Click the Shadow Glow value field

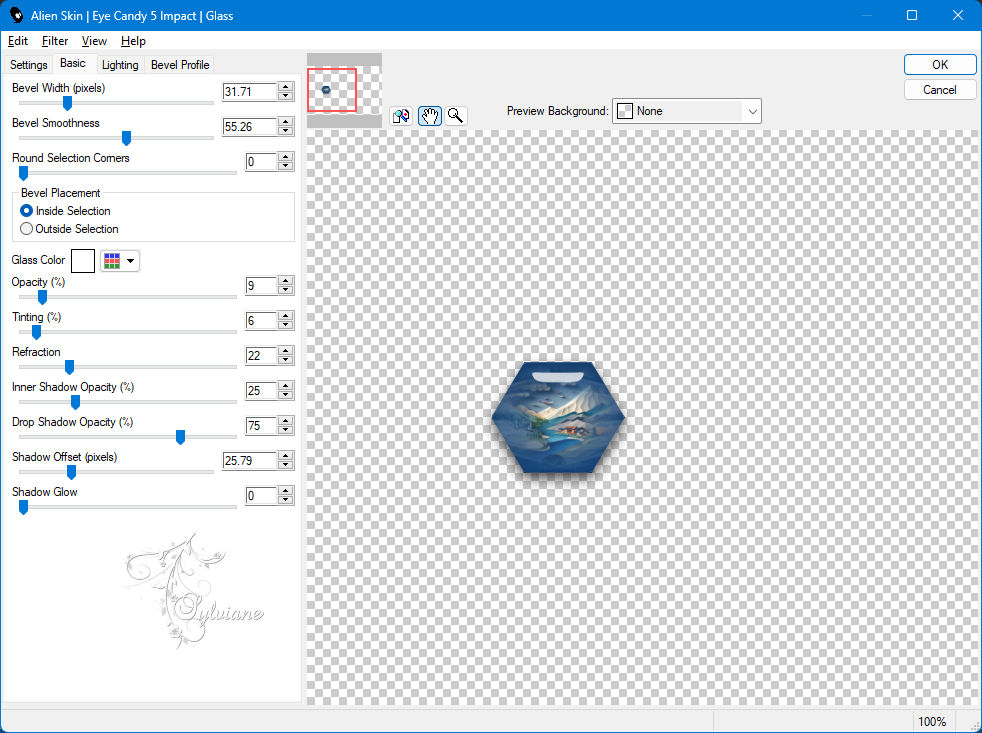click(261, 496)
